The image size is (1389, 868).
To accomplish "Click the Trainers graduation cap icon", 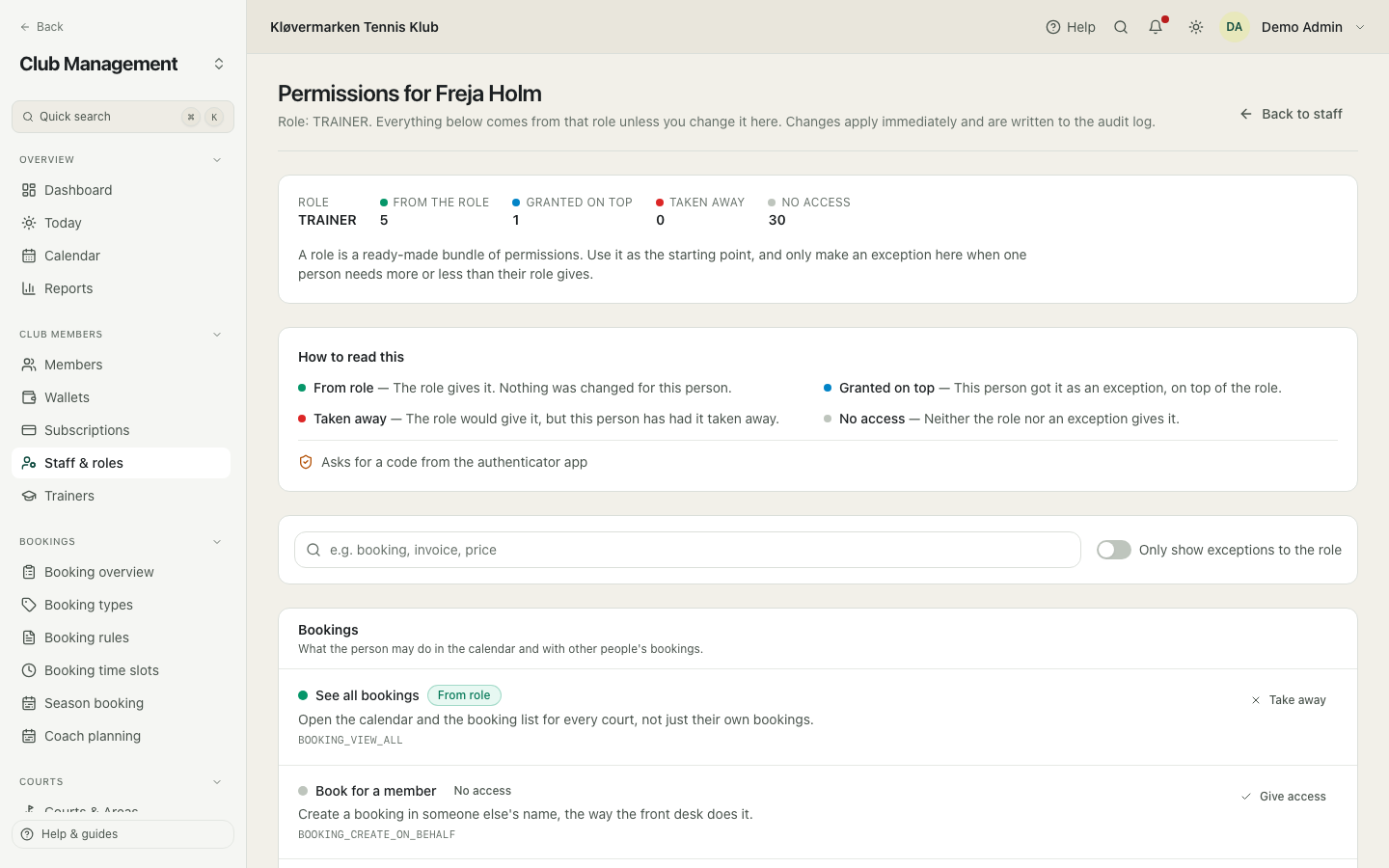I will (x=29, y=496).
